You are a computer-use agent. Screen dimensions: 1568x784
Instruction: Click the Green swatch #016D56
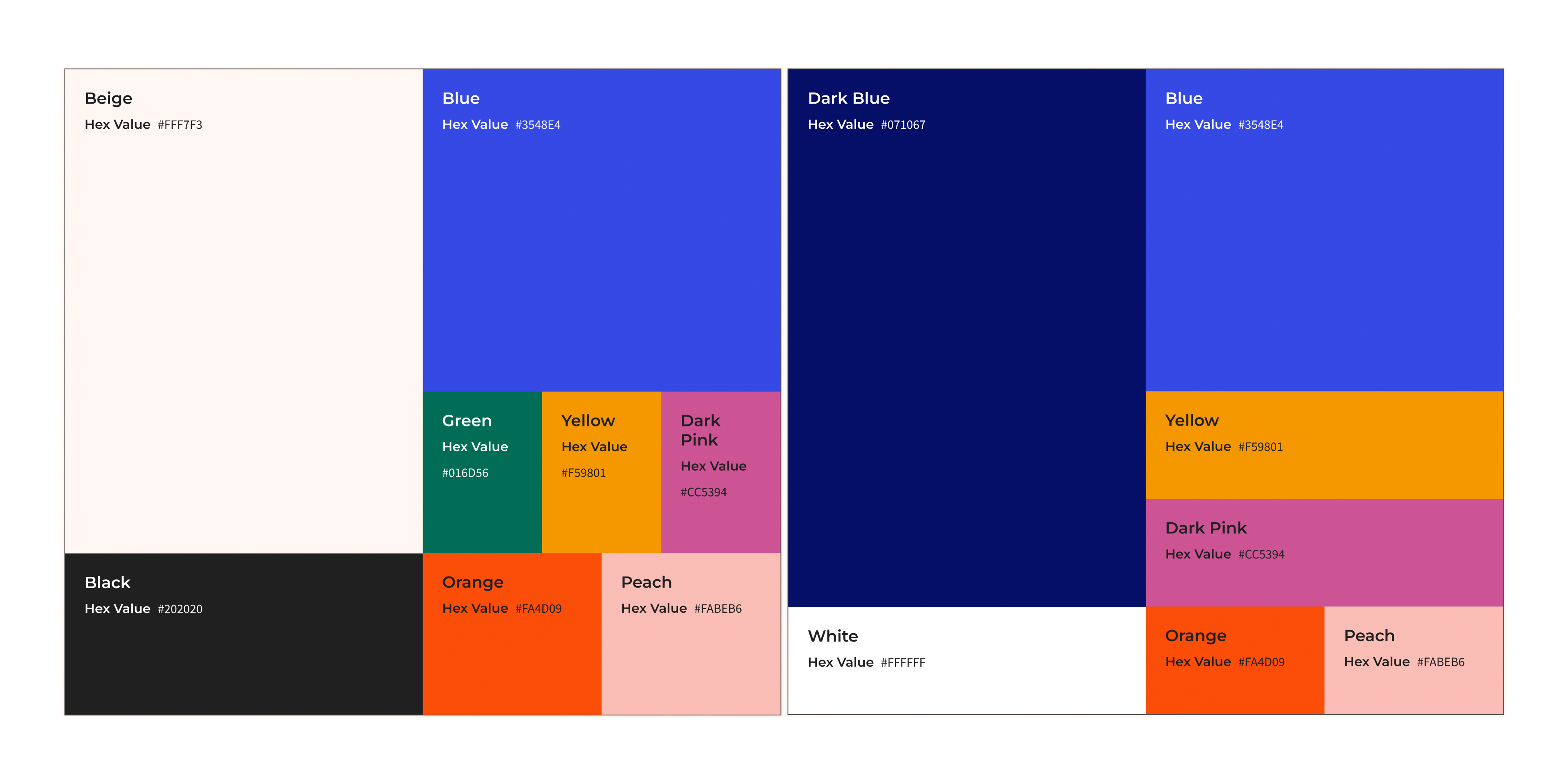482,517
